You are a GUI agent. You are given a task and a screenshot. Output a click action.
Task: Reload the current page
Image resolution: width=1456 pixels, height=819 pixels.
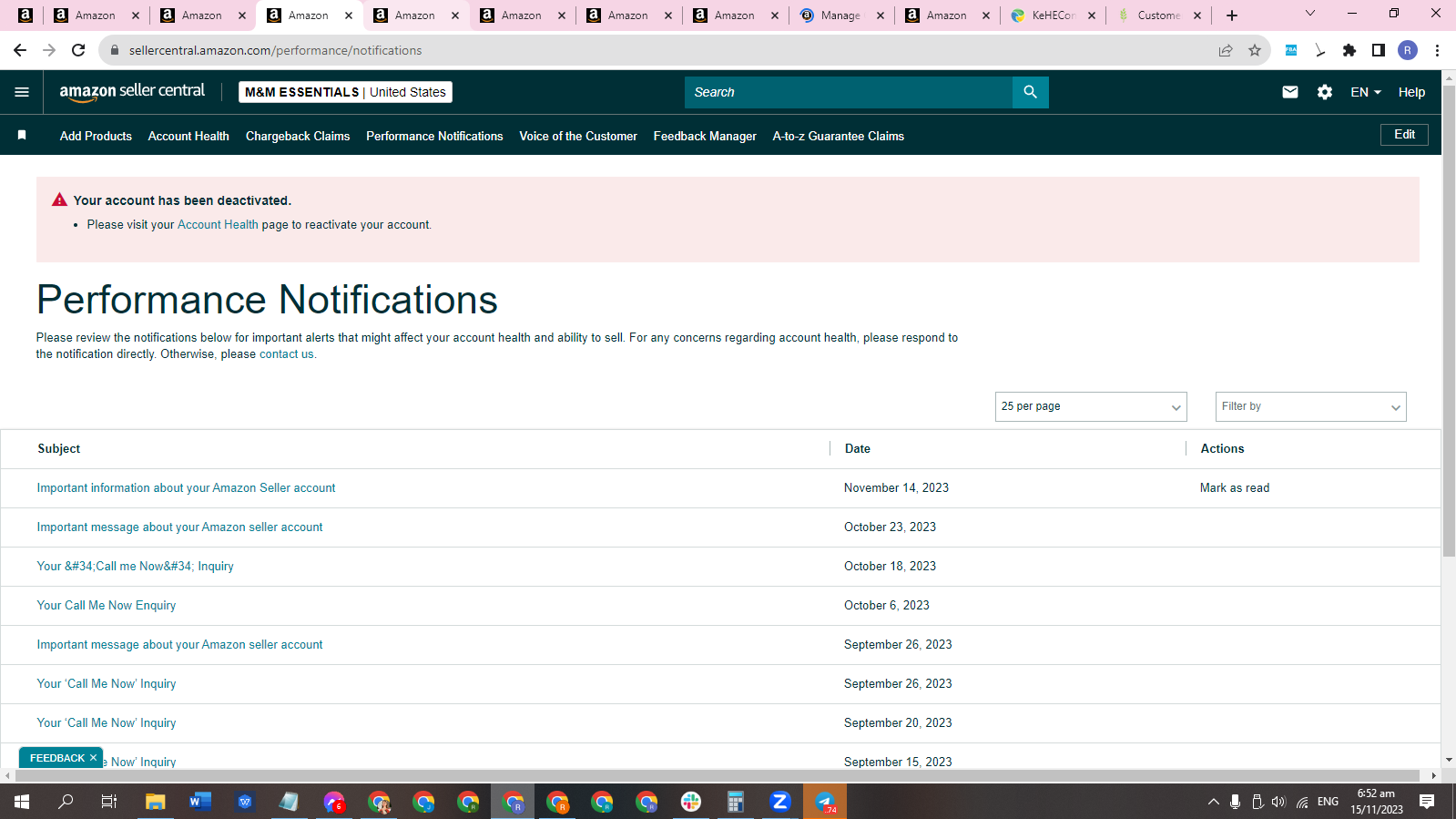[x=78, y=50]
